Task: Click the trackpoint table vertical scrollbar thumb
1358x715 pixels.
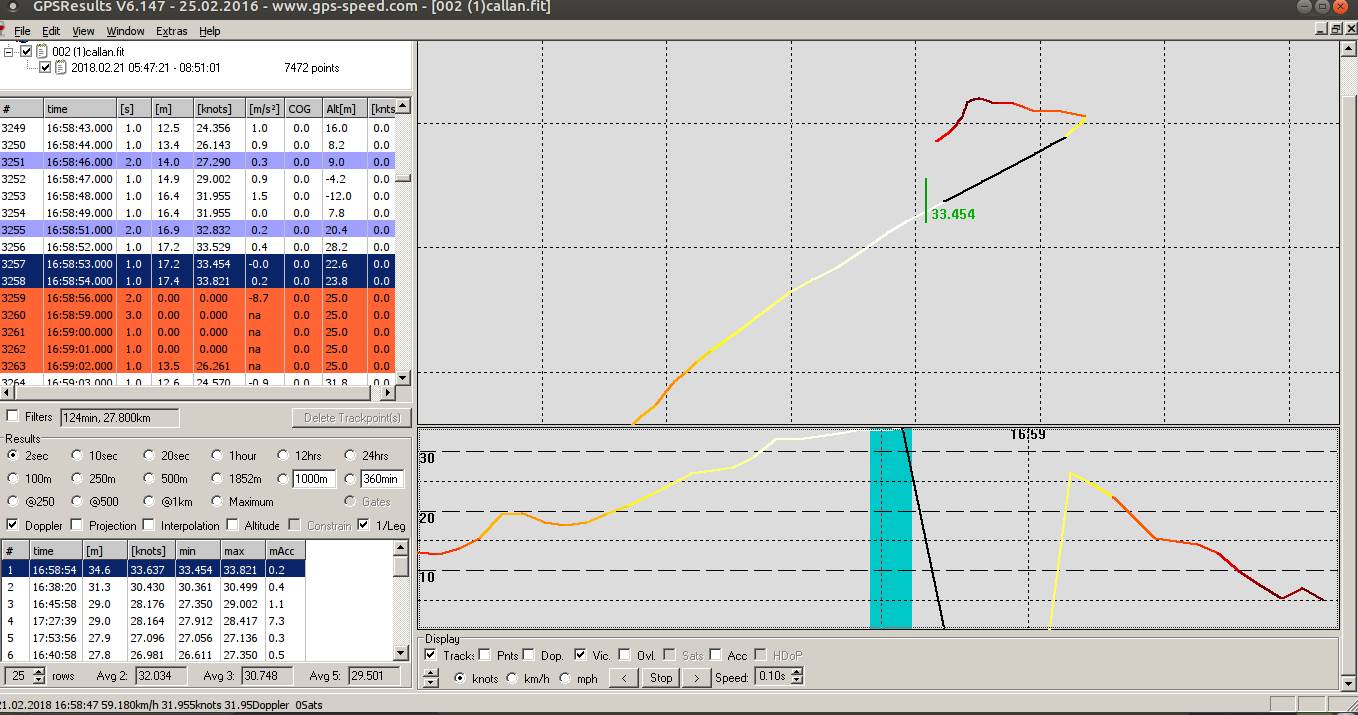Action: pyautogui.click(x=402, y=179)
